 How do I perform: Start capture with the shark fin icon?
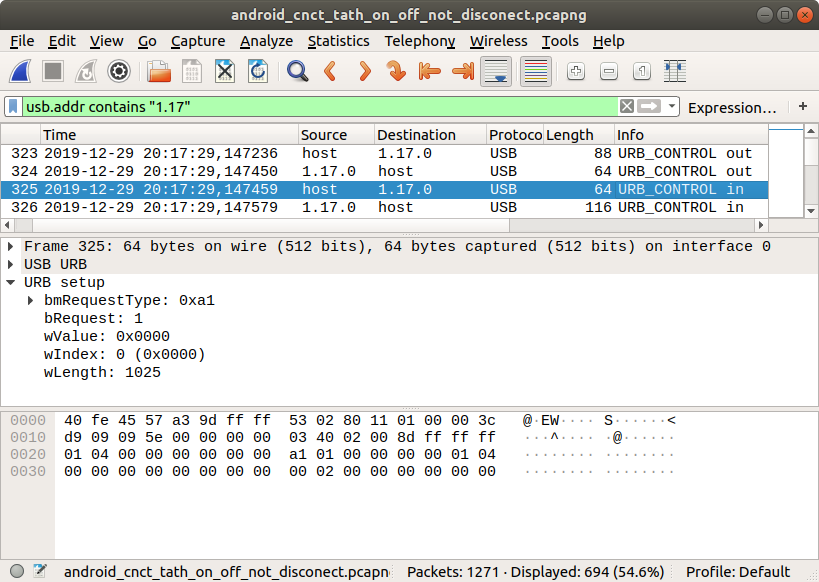click(20, 71)
